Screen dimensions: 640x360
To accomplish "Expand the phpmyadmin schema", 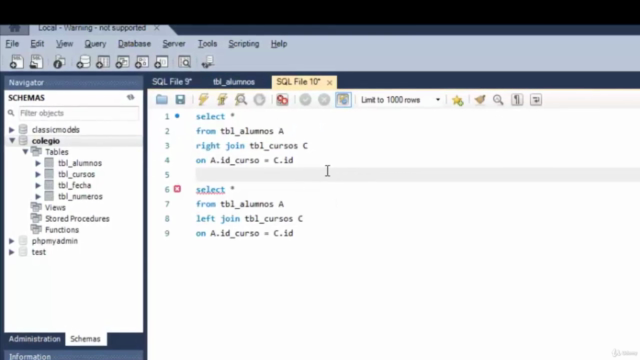I will (x=12, y=241).
